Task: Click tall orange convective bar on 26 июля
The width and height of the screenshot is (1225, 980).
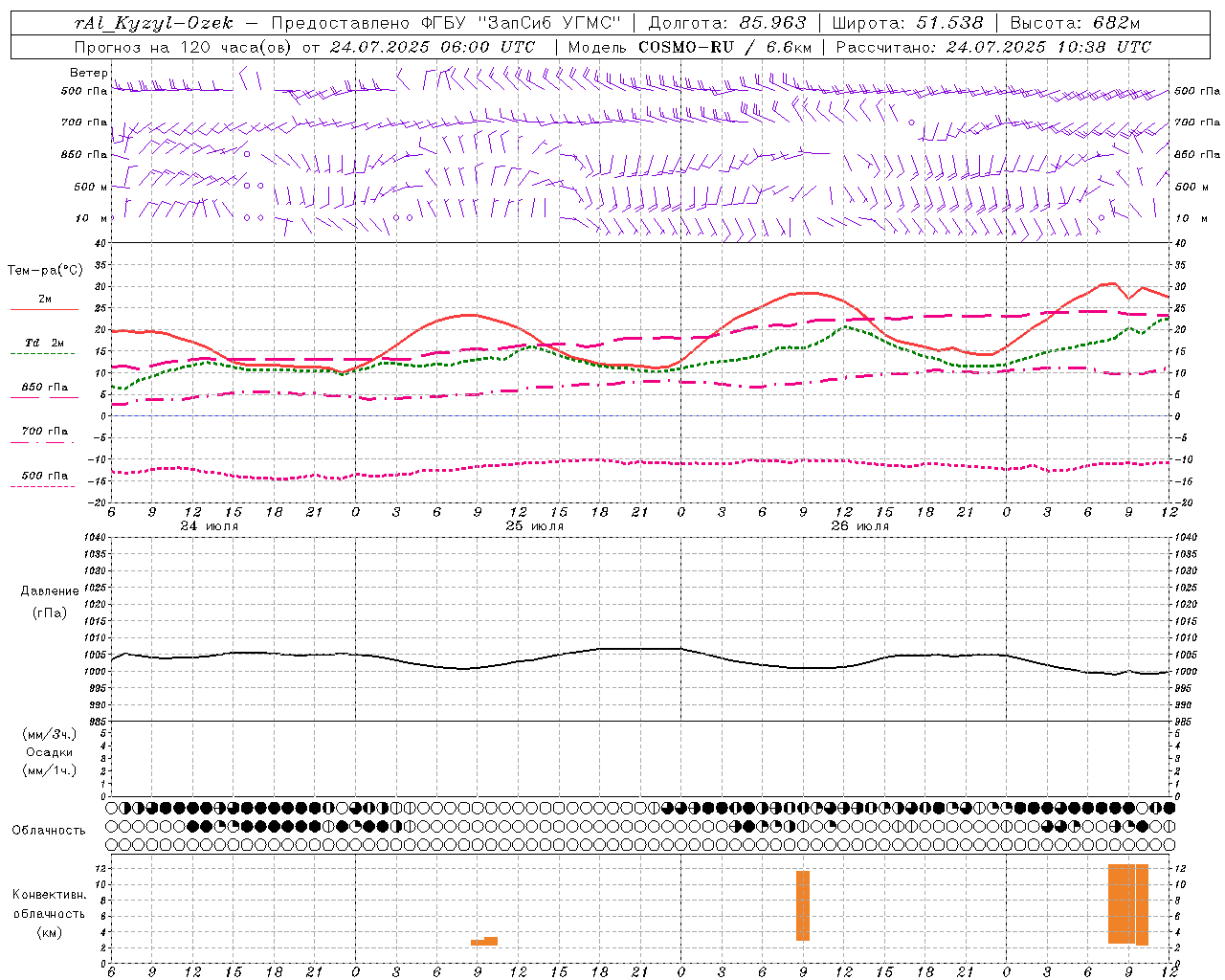Action: point(803,905)
